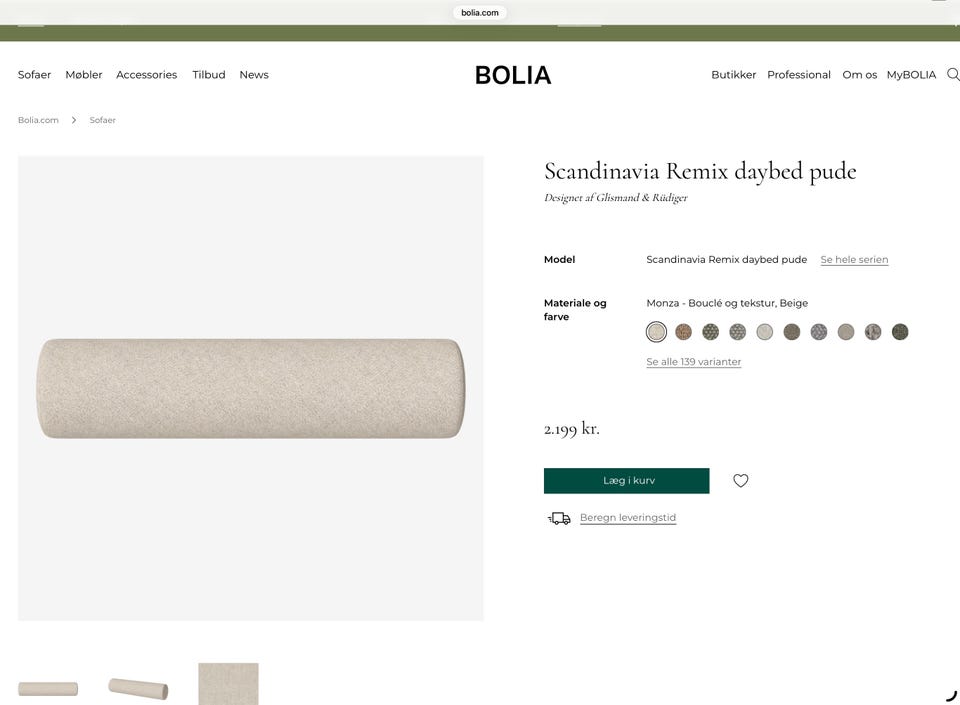This screenshot has height=705, width=960.
Task: Open the Sofaer menu
Action: [35, 75]
